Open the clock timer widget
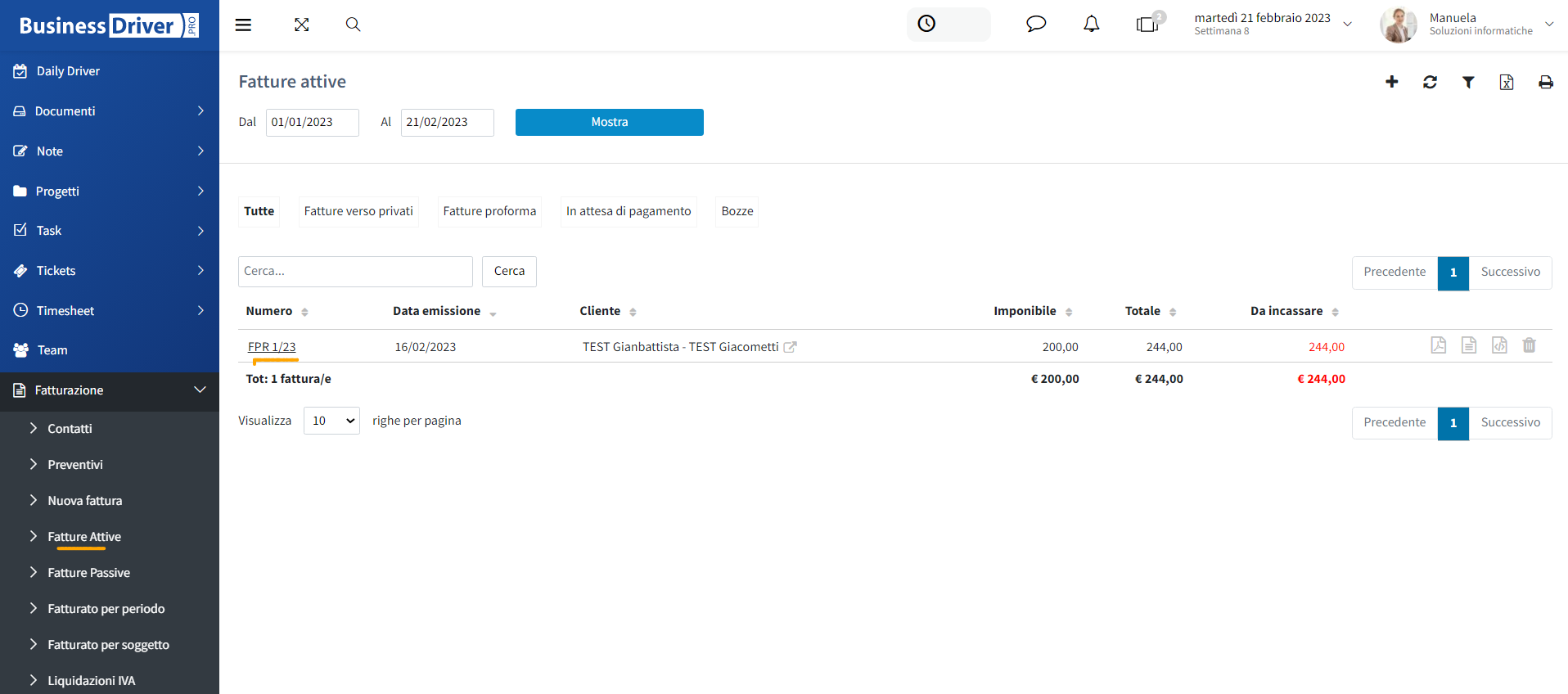This screenshot has height=694, width=1568. tap(926, 24)
